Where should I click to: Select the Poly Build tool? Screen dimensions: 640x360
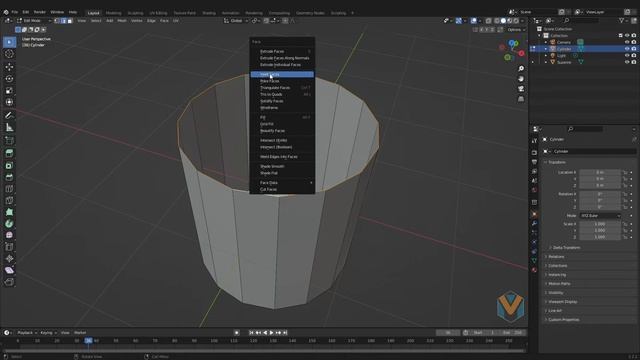tap(9, 212)
